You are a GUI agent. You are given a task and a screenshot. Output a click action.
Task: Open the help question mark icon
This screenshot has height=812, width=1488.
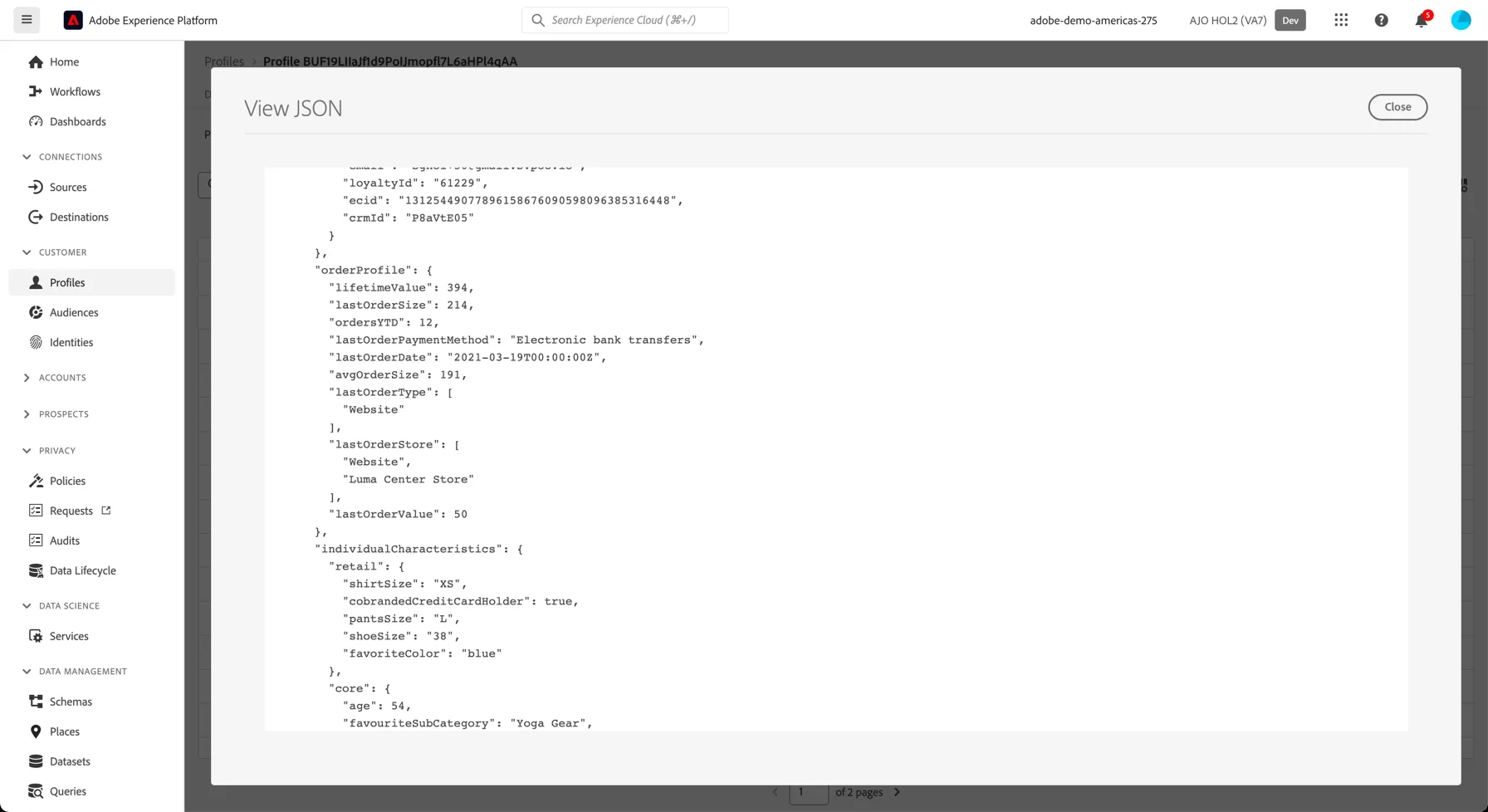[x=1381, y=20]
